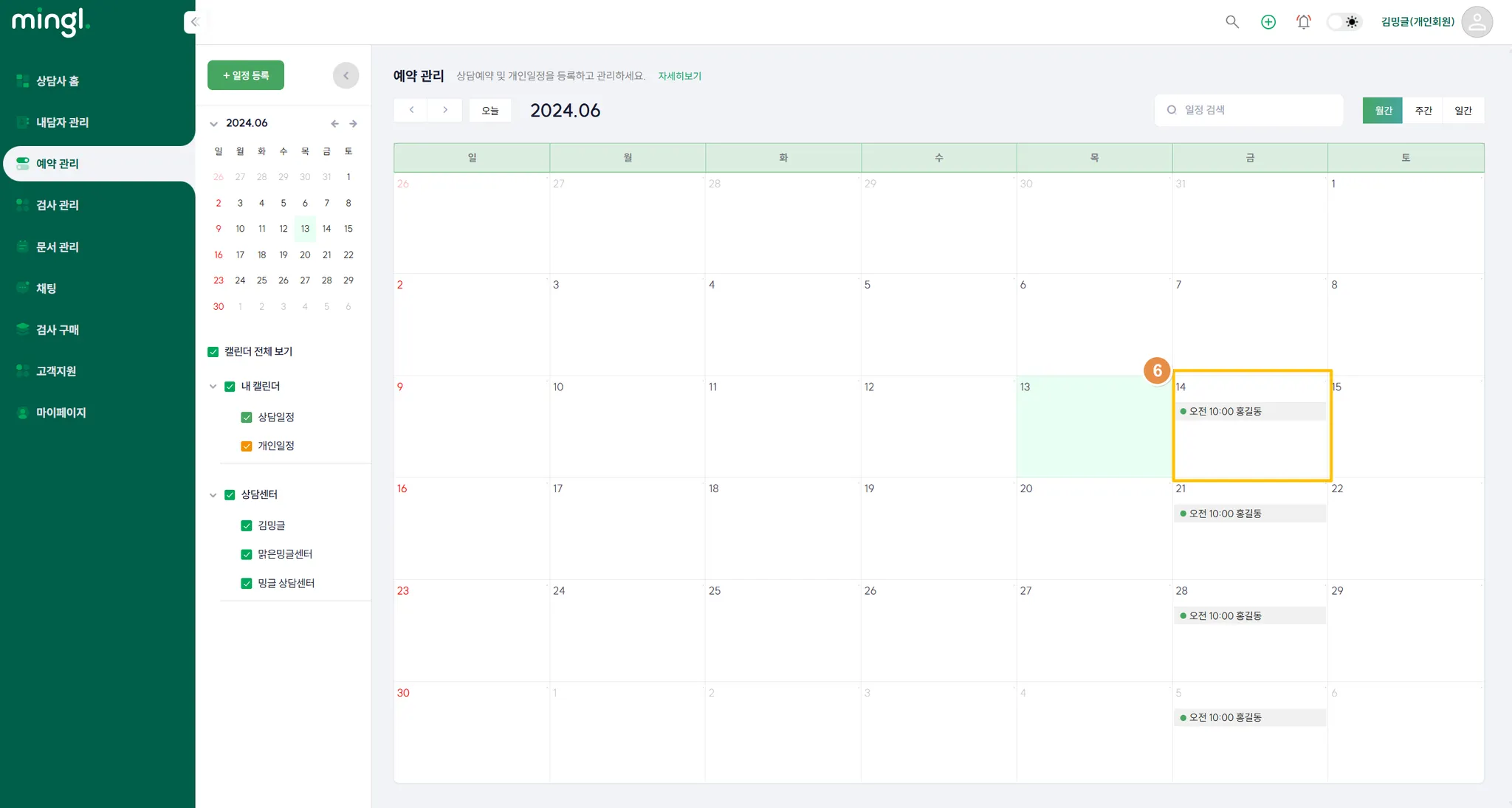Viewport: 1512px width, 808px height.
Task: Go to next month in mini calendar
Action: point(354,124)
